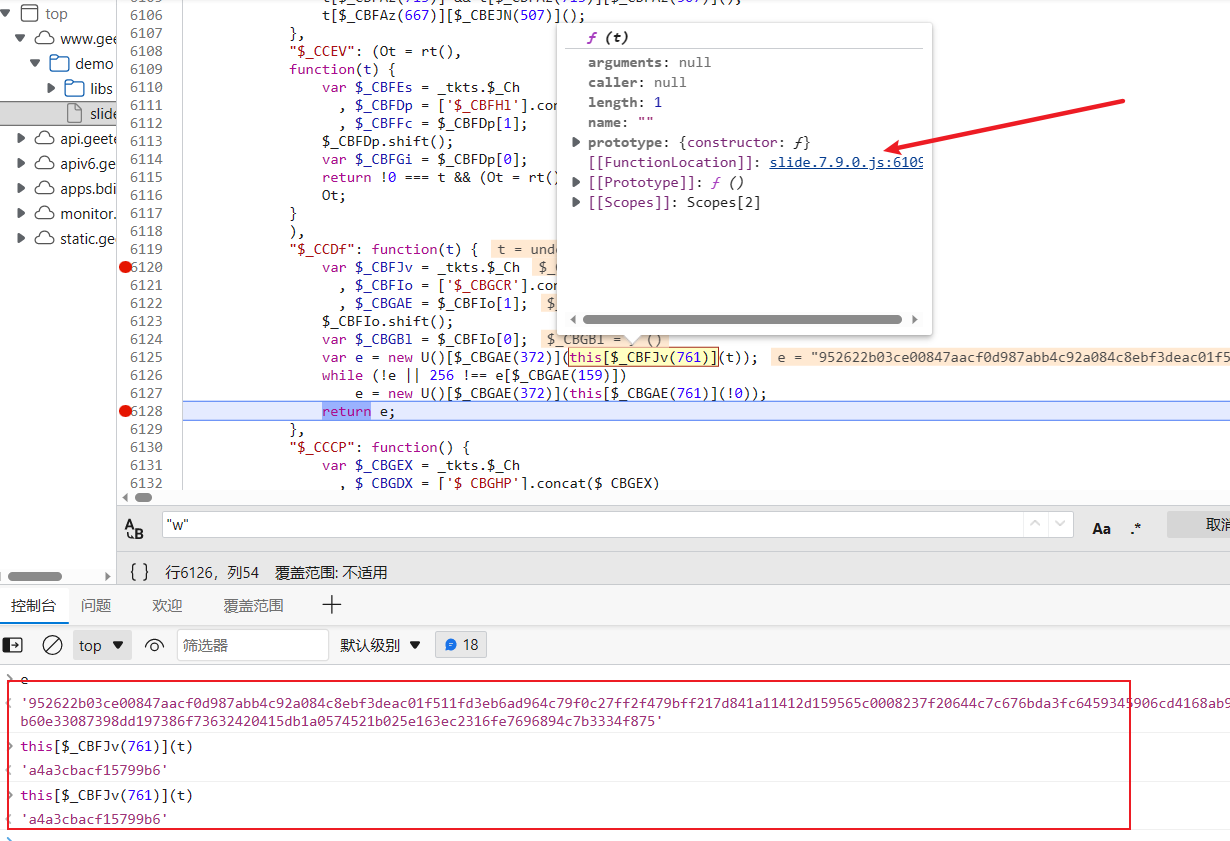Open the top execution context dropdown
The image size is (1230, 841).
pyautogui.click(x=102, y=645)
